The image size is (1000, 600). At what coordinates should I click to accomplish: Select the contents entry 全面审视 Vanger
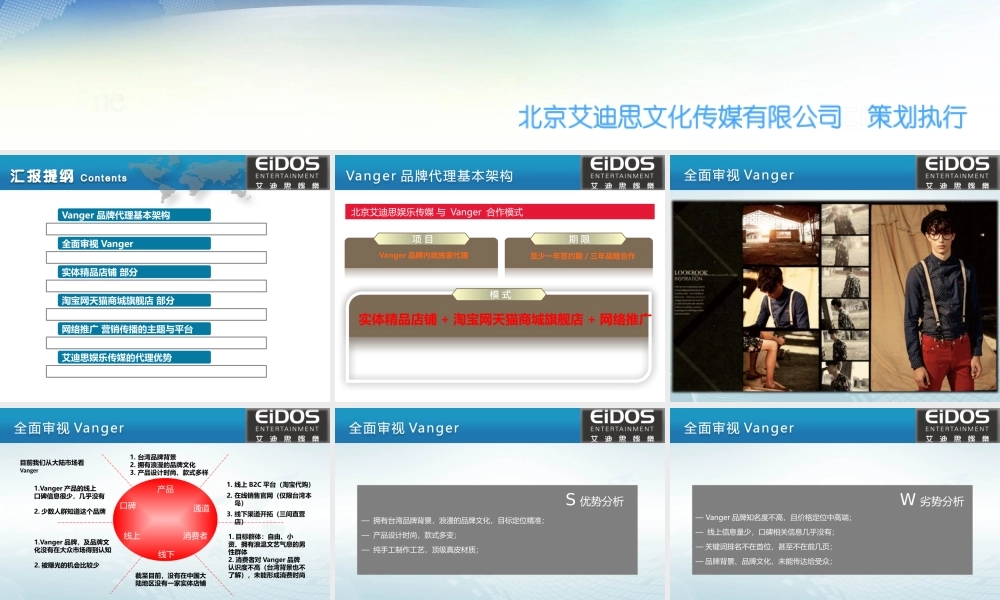(134, 244)
